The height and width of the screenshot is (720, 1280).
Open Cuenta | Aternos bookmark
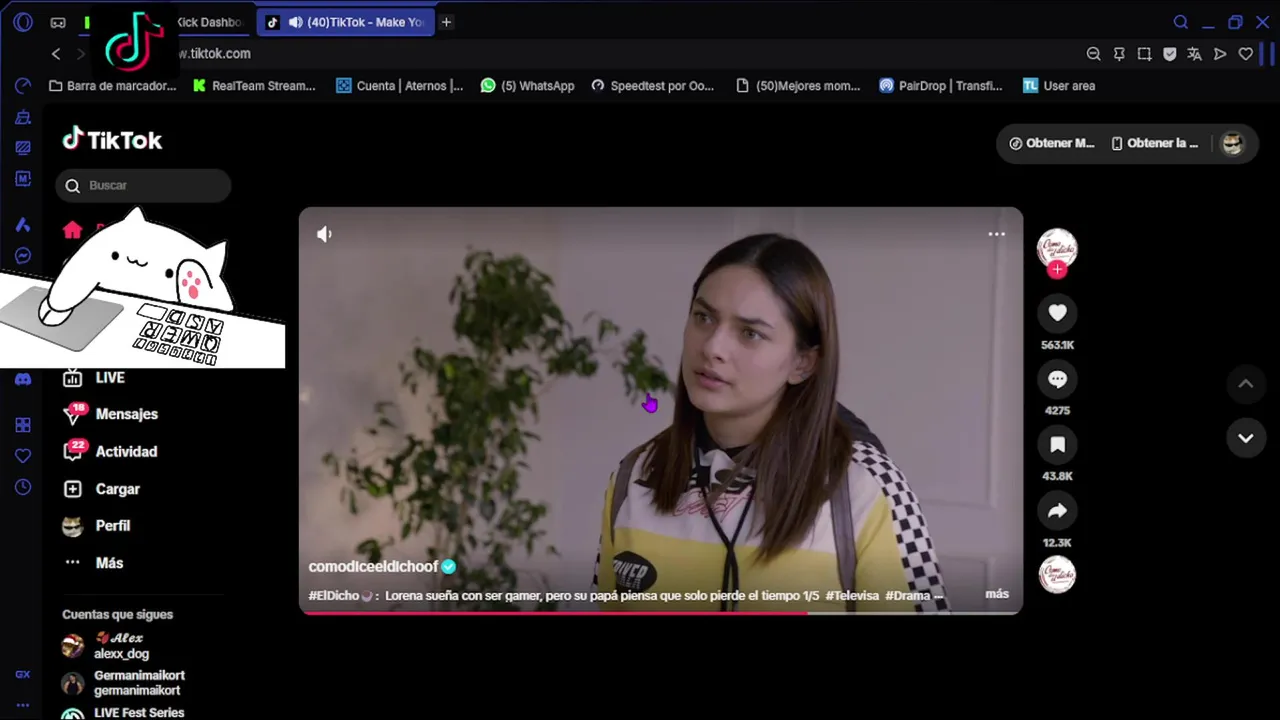[400, 86]
